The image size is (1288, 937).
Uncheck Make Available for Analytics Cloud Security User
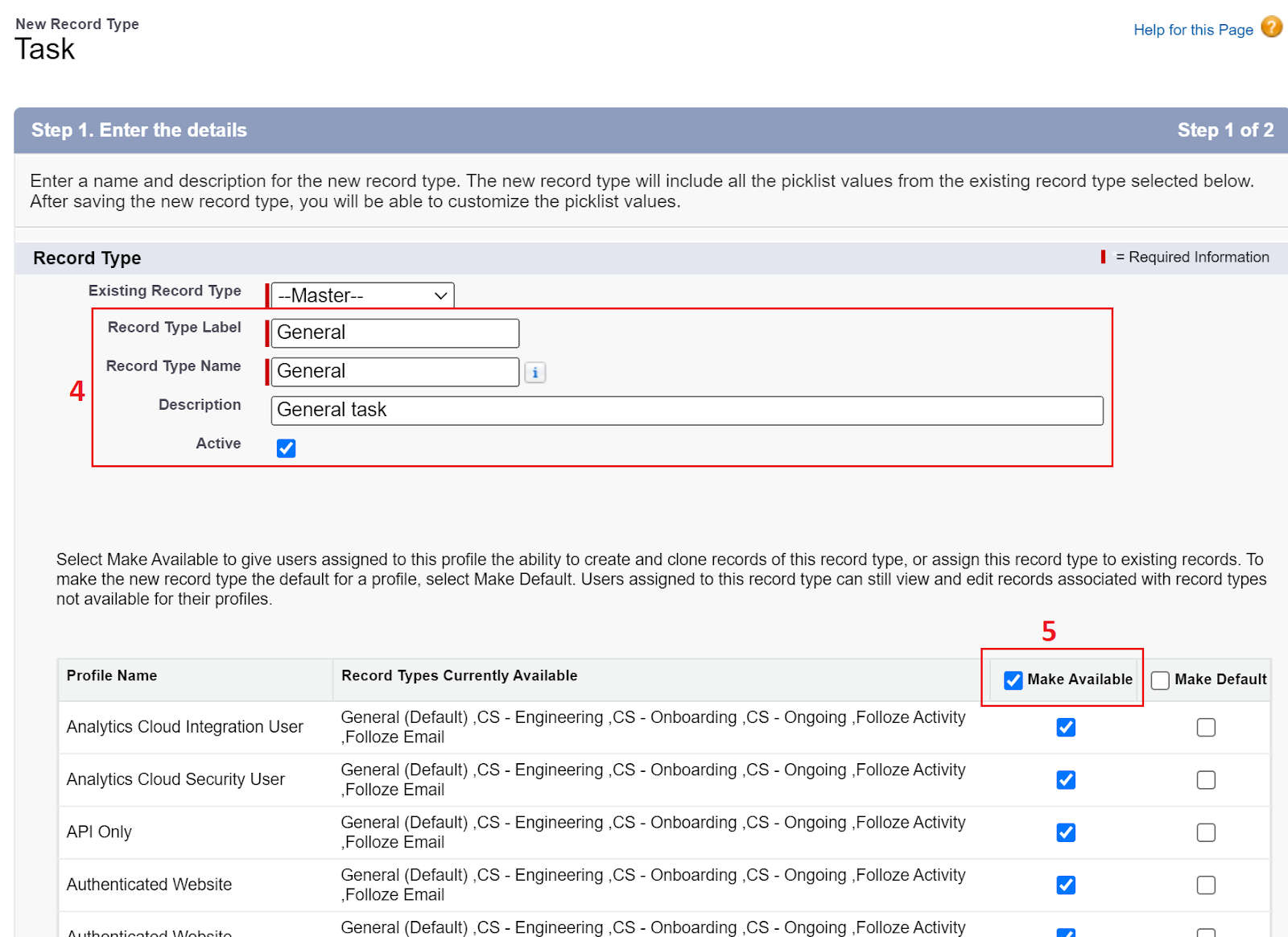[x=1066, y=780]
